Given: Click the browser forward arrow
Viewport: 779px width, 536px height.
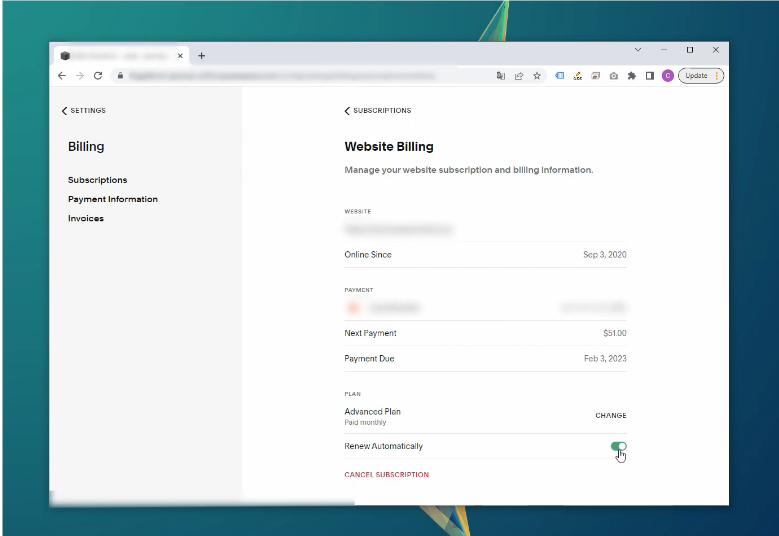Looking at the screenshot, I should click(79, 76).
